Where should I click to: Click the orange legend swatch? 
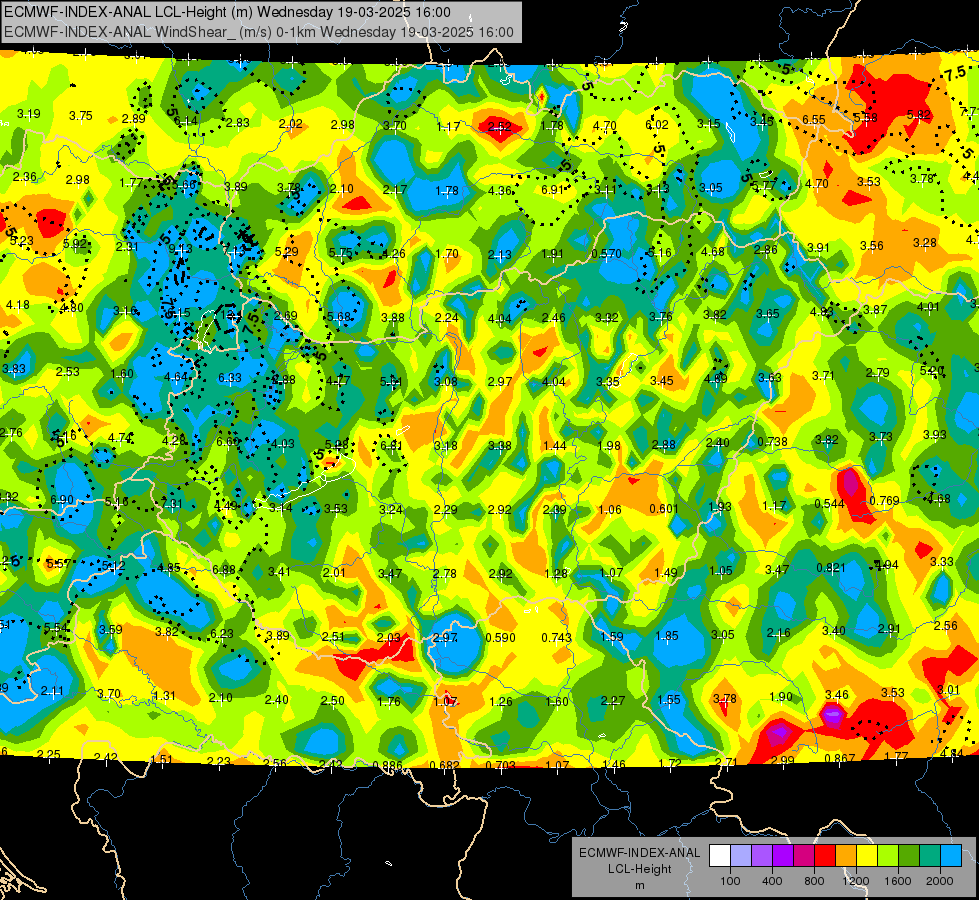pyautogui.click(x=846, y=856)
